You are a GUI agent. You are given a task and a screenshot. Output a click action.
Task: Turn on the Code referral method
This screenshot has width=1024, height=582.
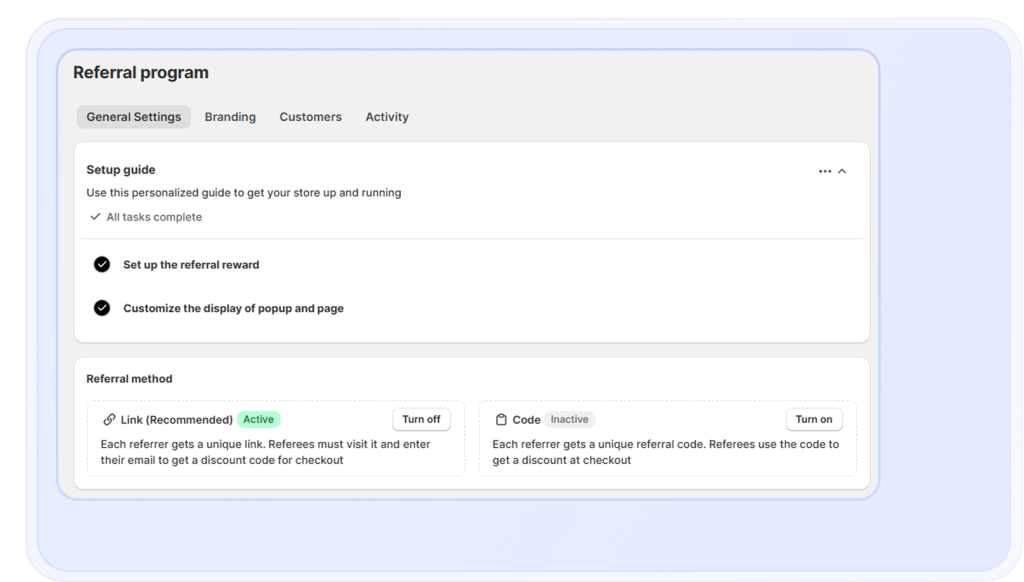(x=813, y=419)
